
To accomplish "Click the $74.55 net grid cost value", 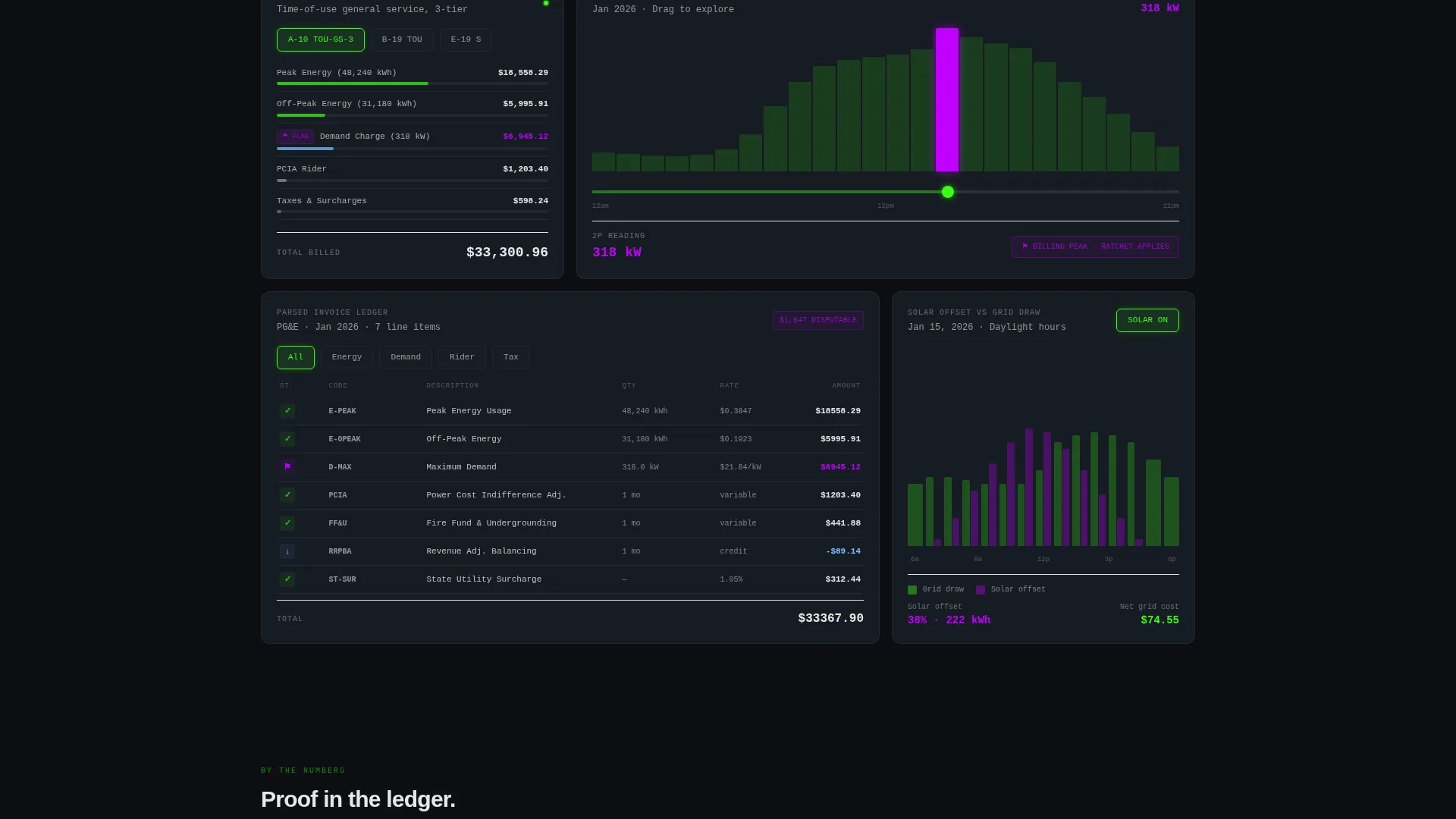I will pos(1159,620).
